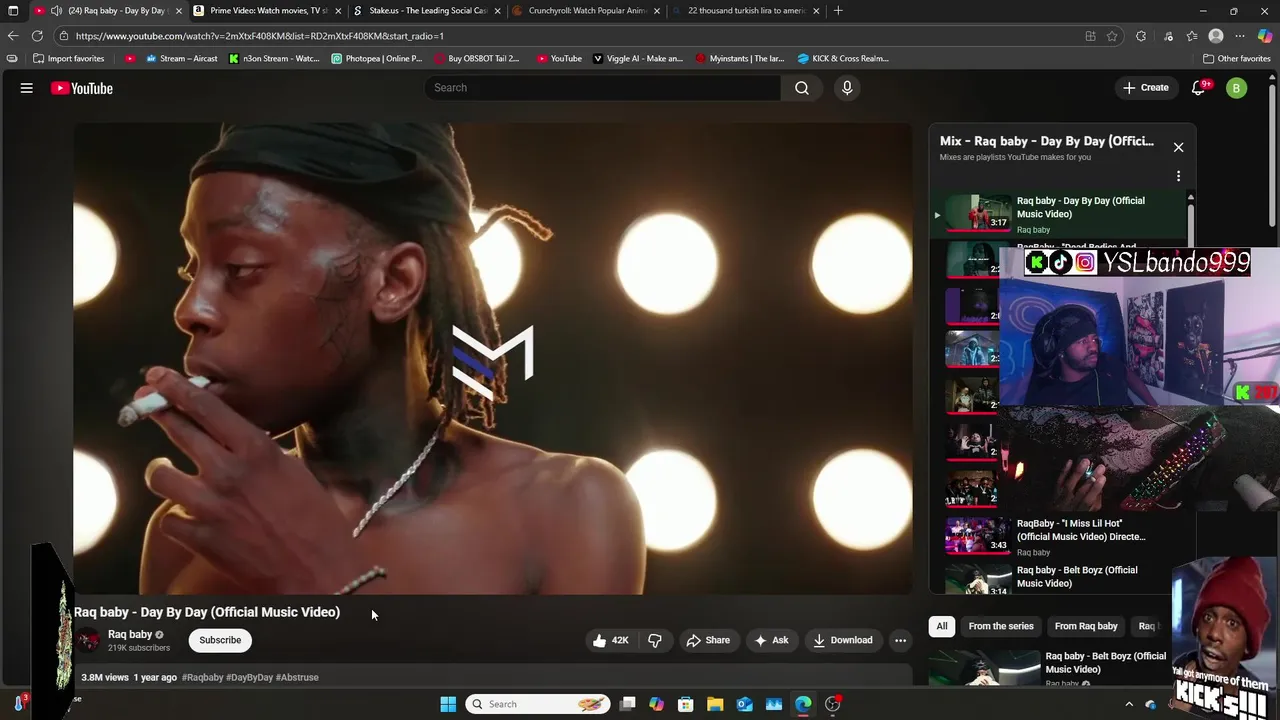This screenshot has width=1280, height=720.
Task: Open a new browser tab
Action: click(838, 11)
